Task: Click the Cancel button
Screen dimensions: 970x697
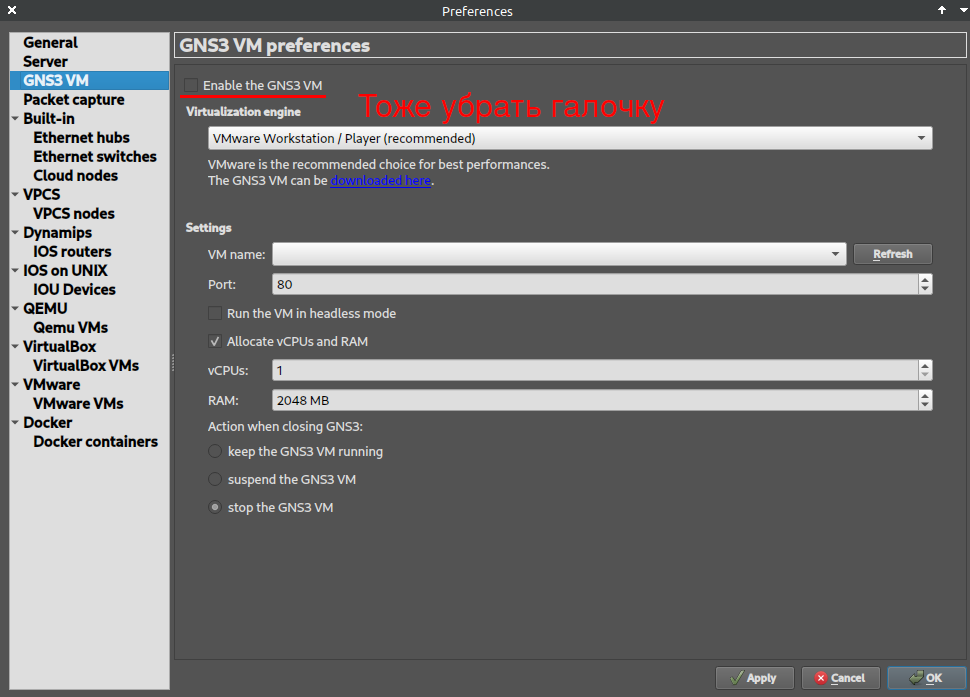Action: [841, 678]
